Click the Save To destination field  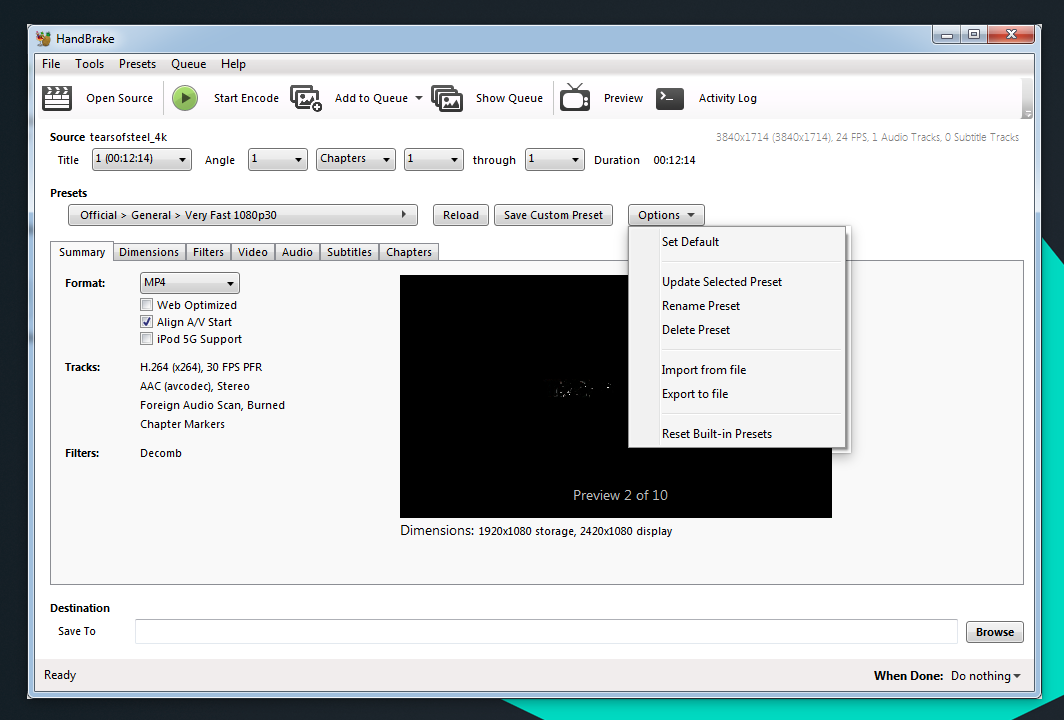click(x=546, y=631)
